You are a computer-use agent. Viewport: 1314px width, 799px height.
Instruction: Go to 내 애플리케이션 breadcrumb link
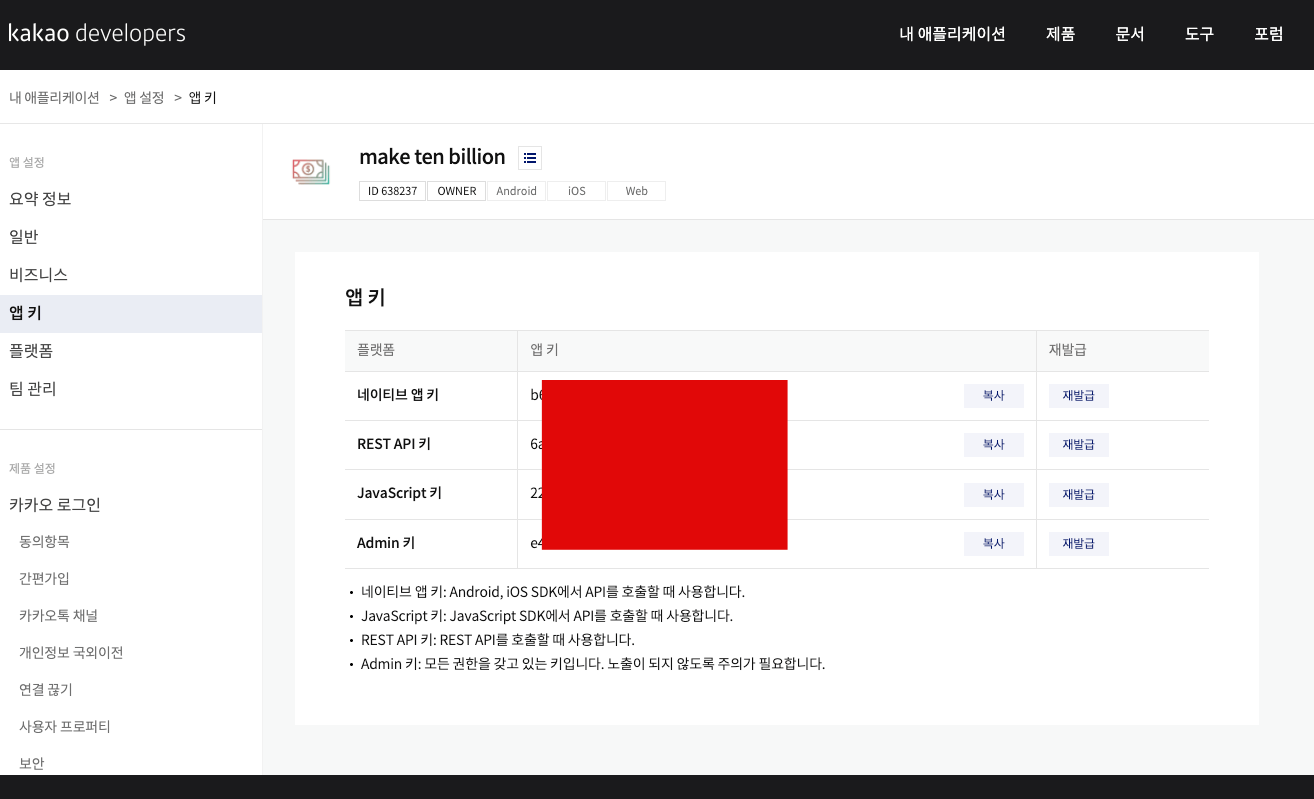(54, 98)
